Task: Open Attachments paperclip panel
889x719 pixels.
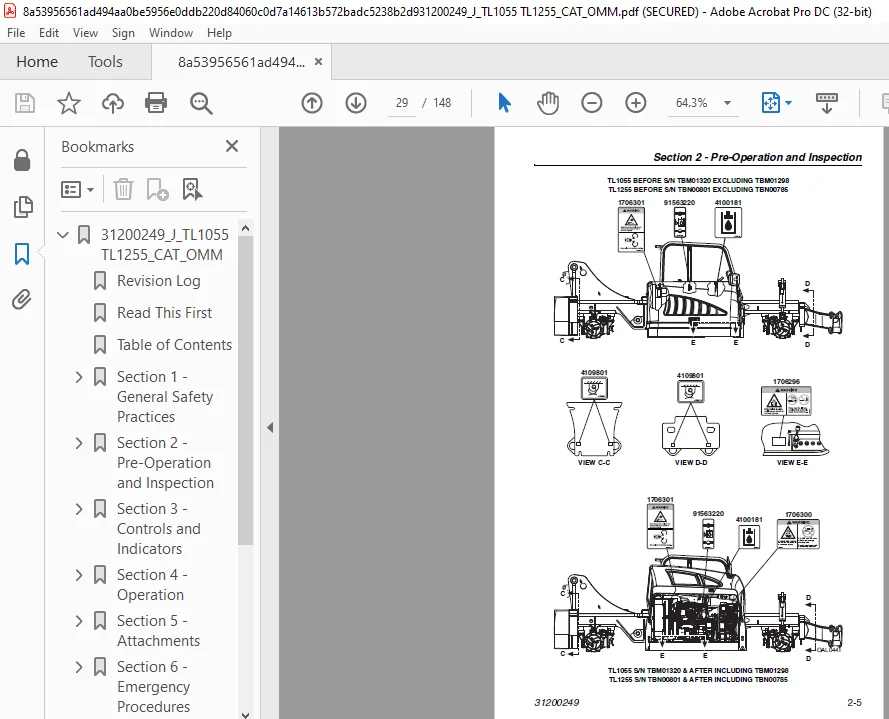Action: [x=22, y=299]
